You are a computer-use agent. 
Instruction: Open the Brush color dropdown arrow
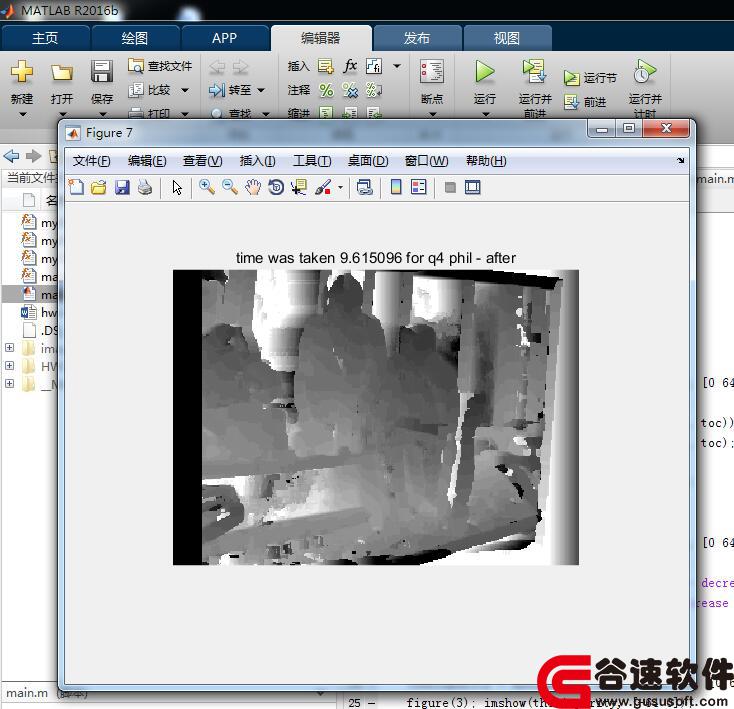(340, 188)
